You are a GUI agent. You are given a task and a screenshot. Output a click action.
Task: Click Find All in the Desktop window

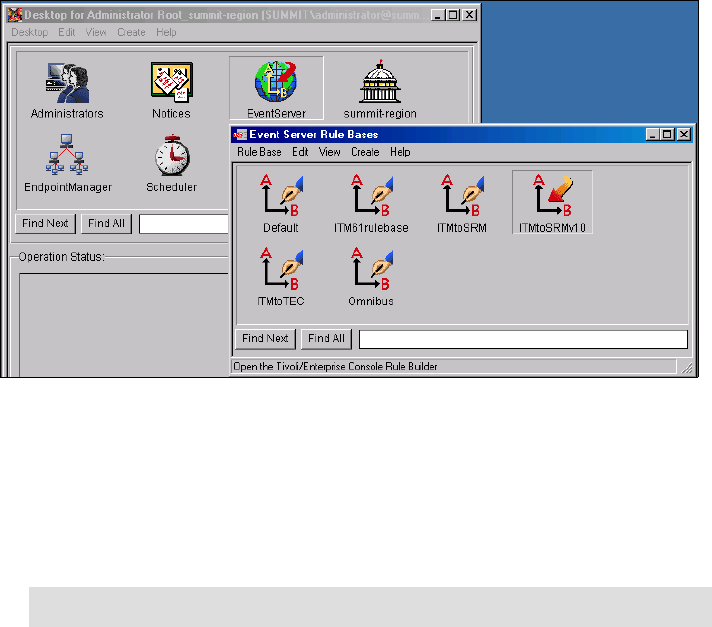106,224
